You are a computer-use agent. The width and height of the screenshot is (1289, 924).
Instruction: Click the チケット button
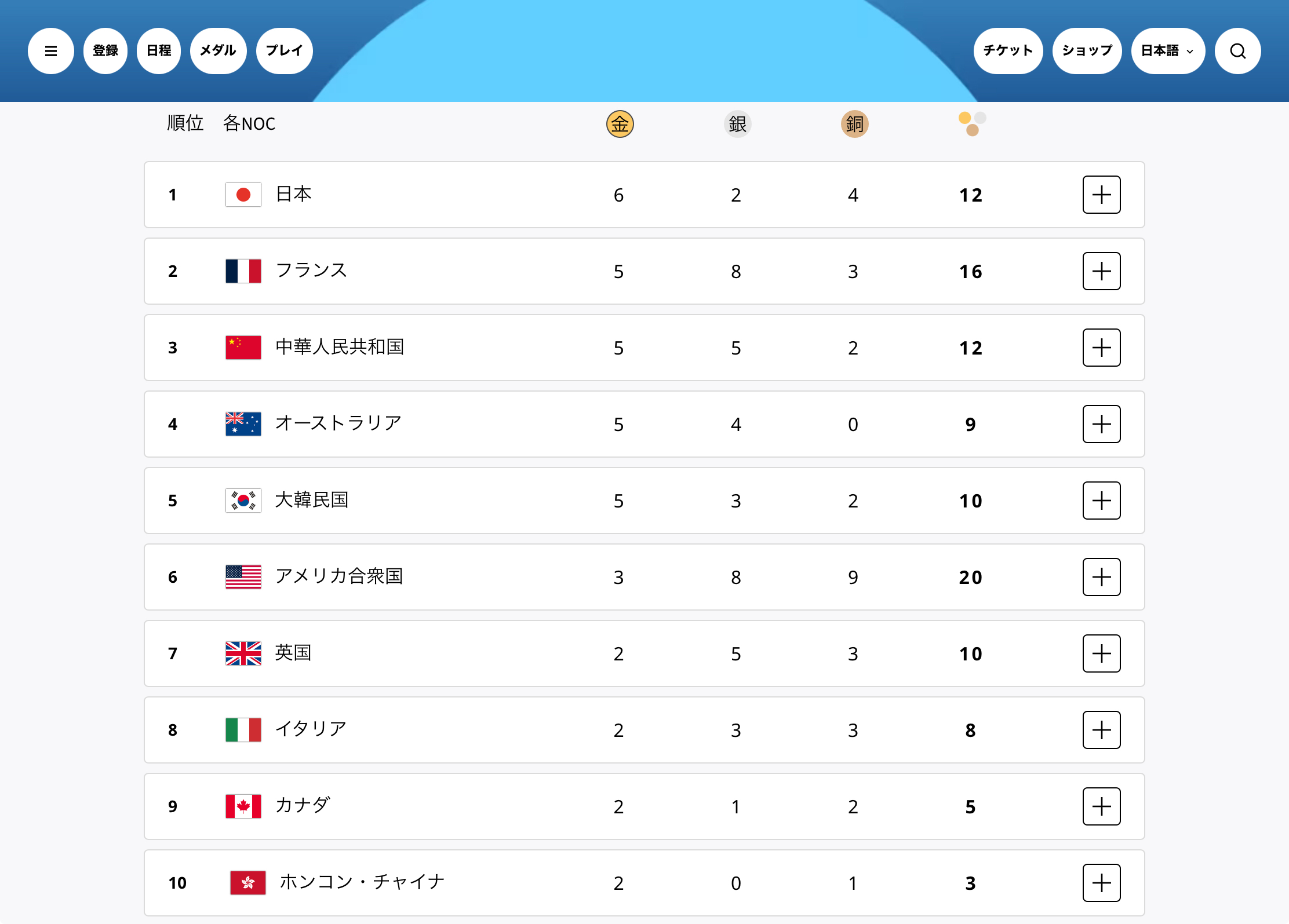pos(1008,51)
